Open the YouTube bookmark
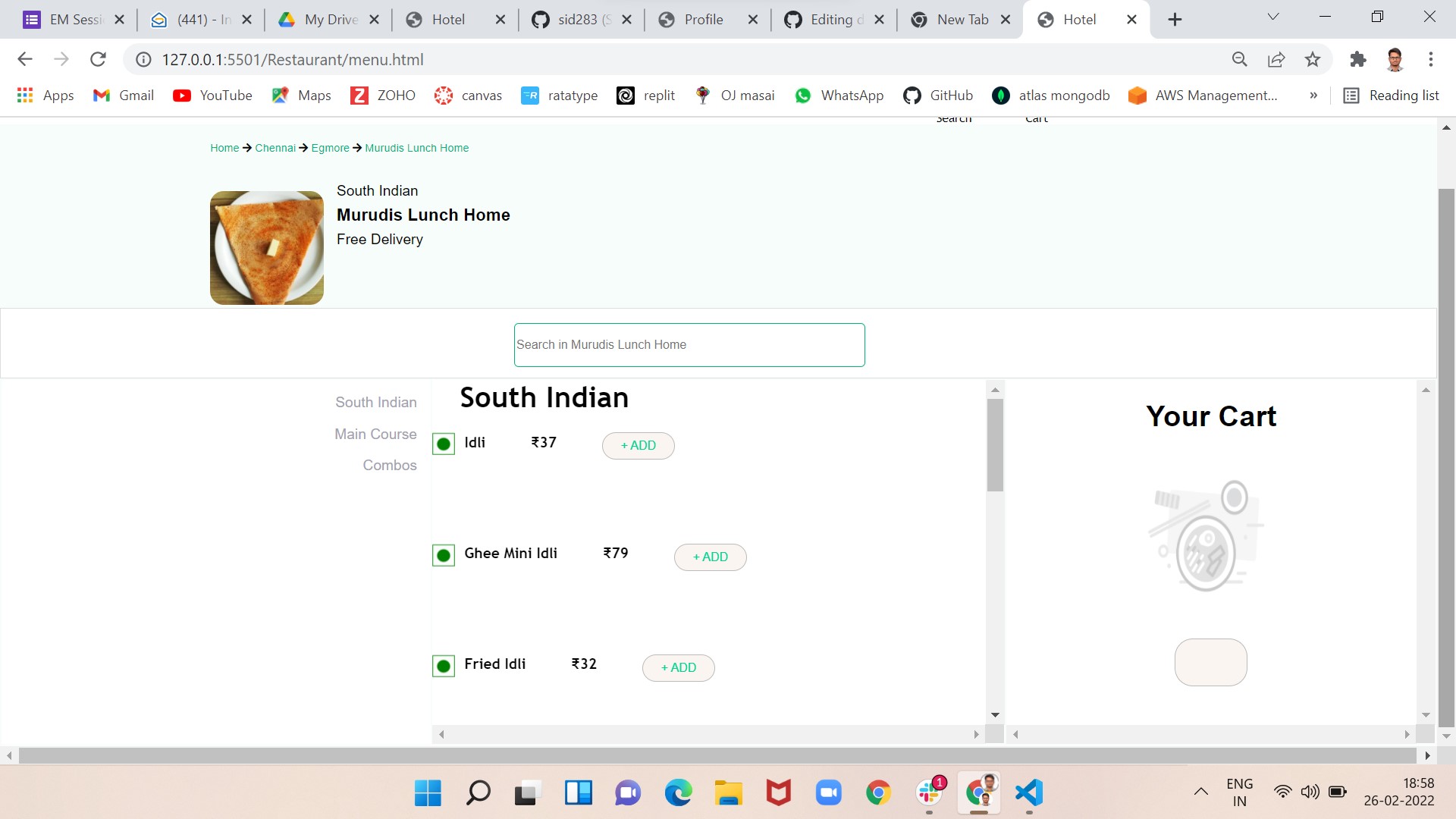 (212, 96)
